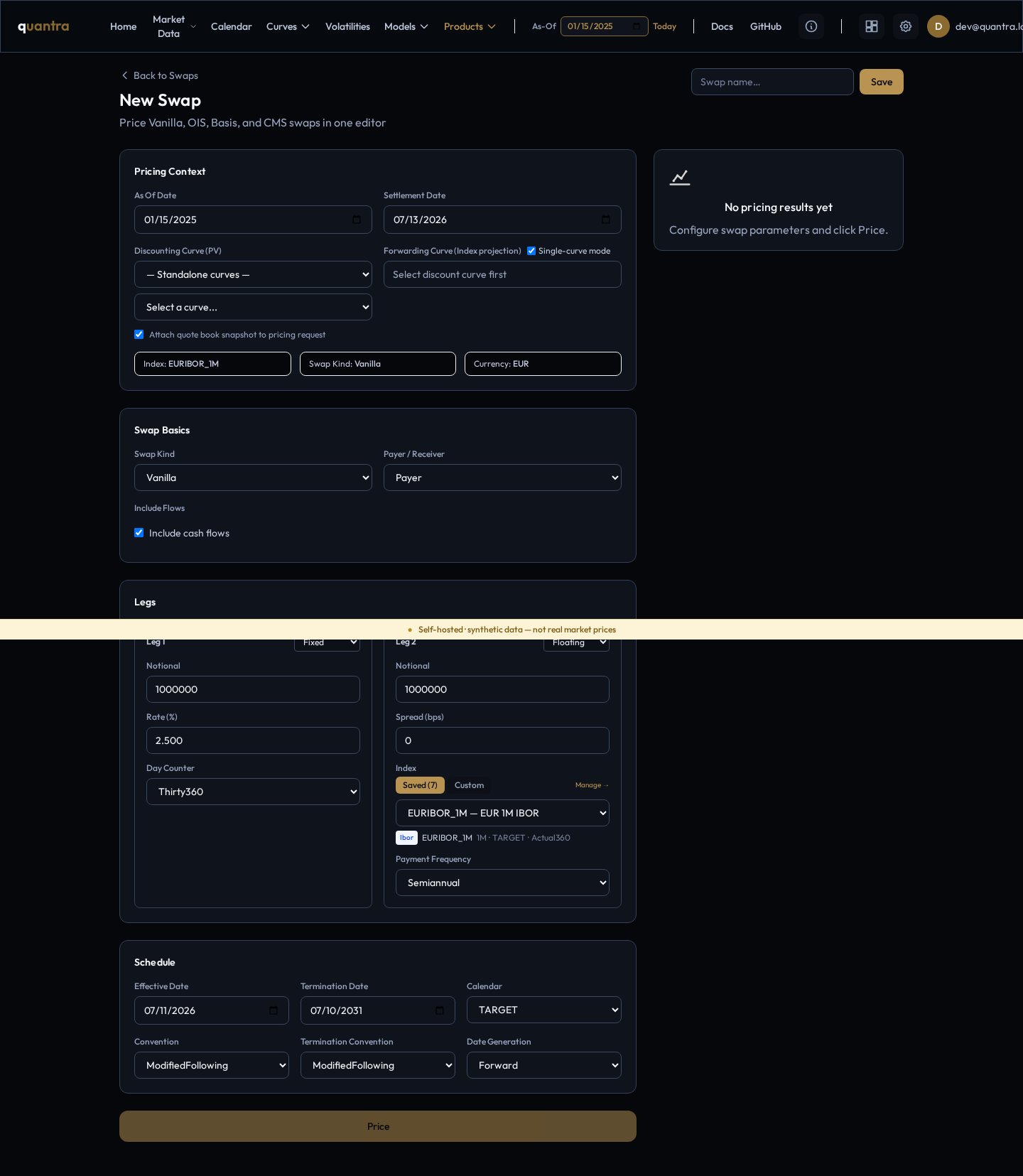This screenshot has width=1023, height=1176.
Task: Expand the Models menu
Action: (x=406, y=26)
